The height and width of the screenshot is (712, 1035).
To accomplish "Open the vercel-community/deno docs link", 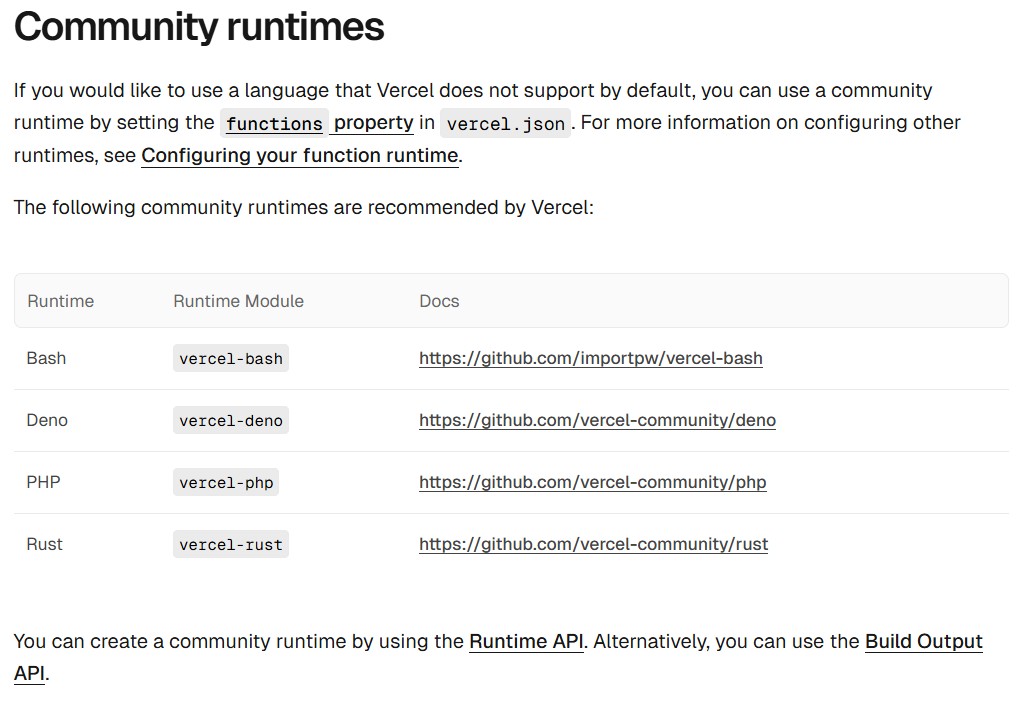I will coord(597,420).
